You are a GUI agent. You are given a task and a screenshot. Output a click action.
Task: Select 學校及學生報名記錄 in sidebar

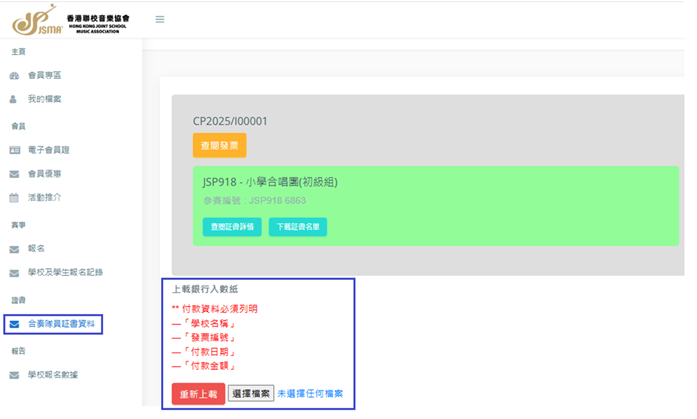(x=65, y=272)
